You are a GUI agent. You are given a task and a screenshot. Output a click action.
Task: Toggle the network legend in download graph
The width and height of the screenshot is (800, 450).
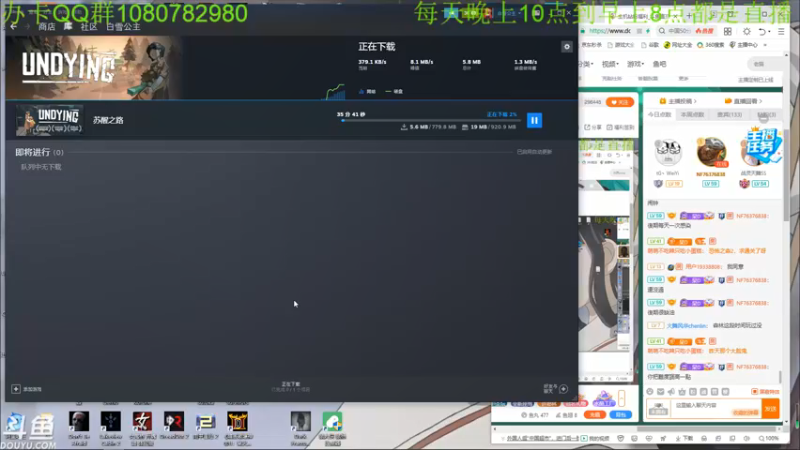367,91
